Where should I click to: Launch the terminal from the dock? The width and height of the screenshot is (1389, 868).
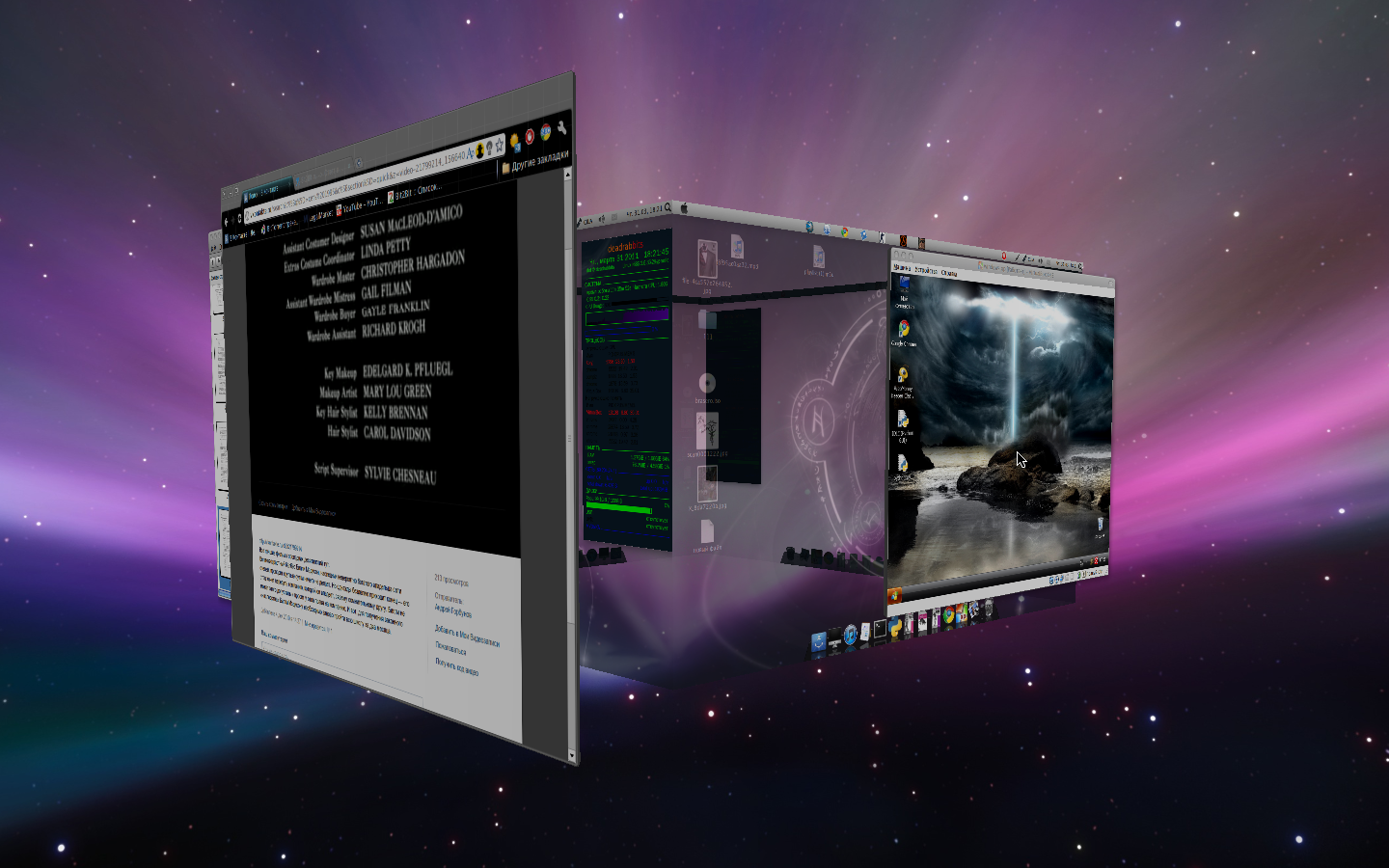880,630
